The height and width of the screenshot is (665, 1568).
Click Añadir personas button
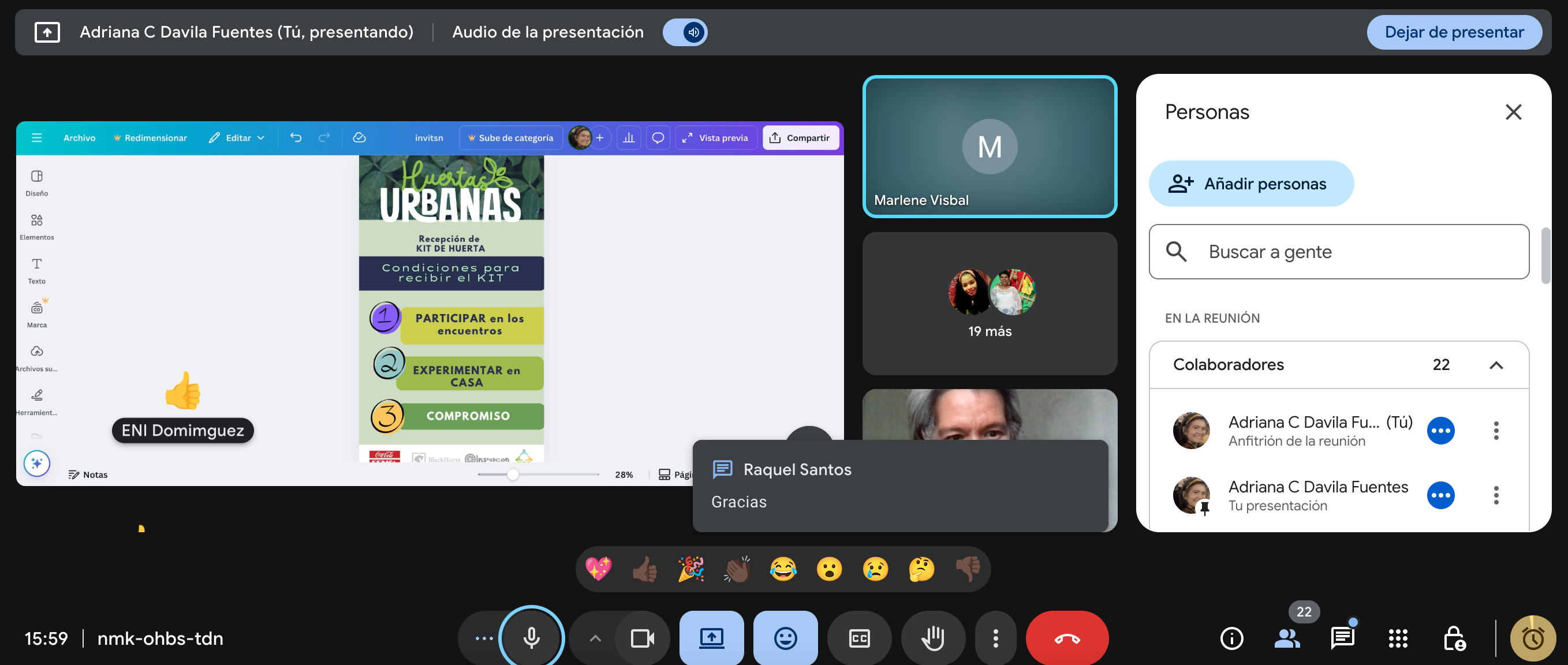1251,184
